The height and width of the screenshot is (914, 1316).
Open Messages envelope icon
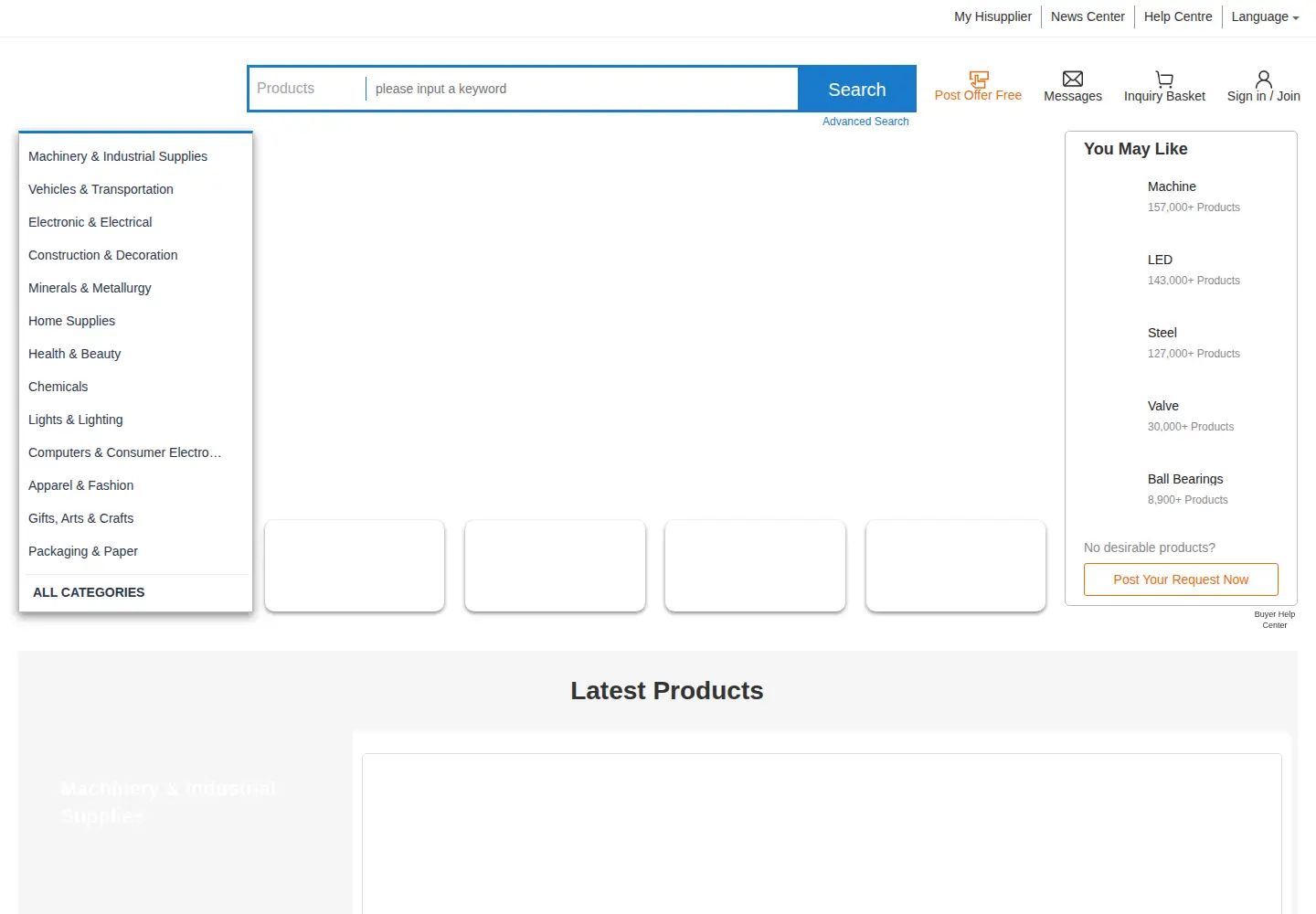click(1073, 80)
